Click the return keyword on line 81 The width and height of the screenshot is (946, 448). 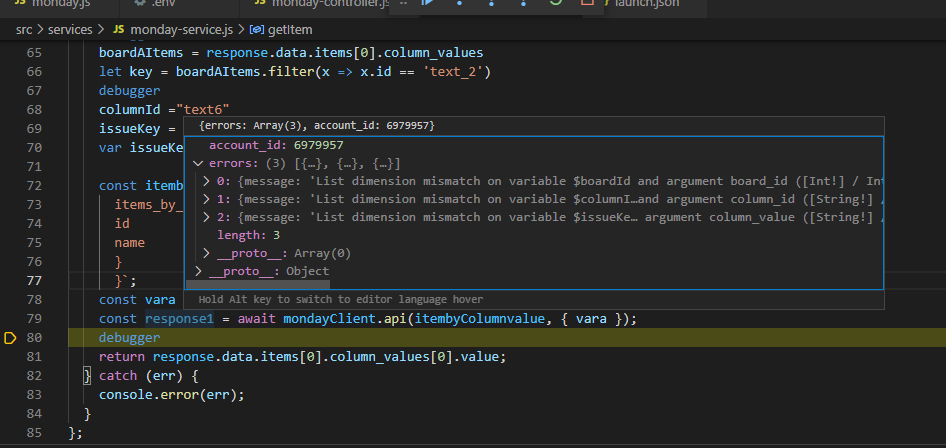point(122,357)
